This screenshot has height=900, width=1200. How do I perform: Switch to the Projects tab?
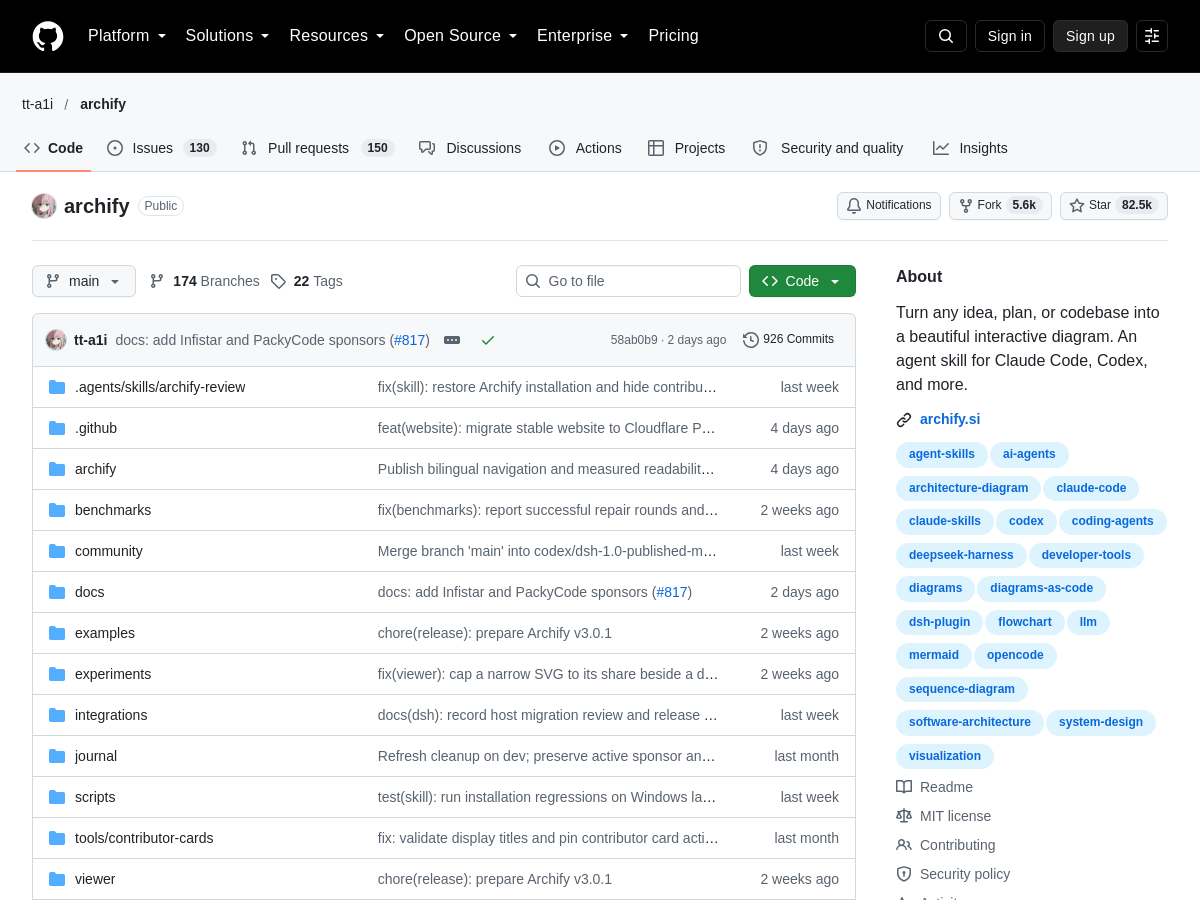click(686, 148)
